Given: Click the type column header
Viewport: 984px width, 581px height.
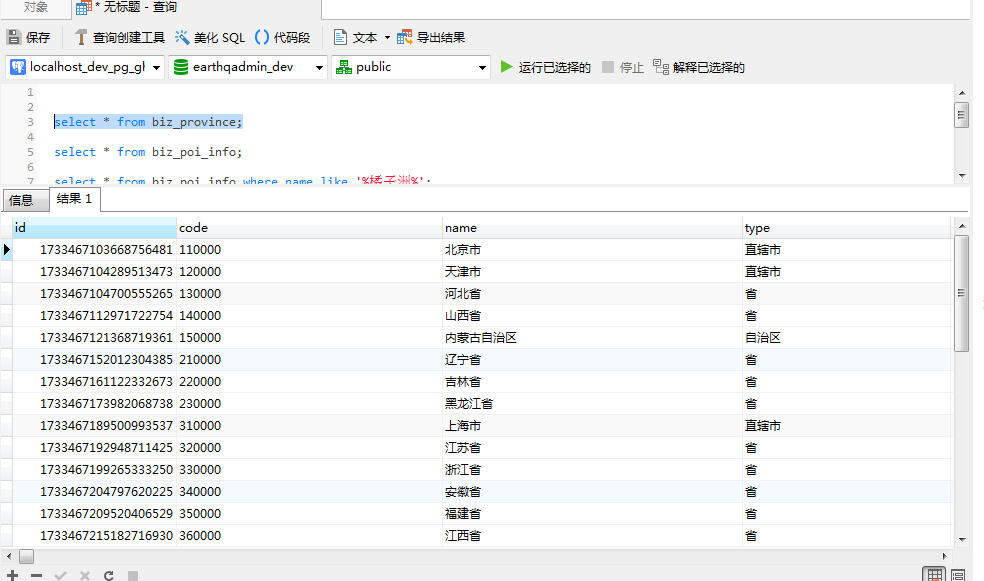Looking at the screenshot, I should point(847,228).
